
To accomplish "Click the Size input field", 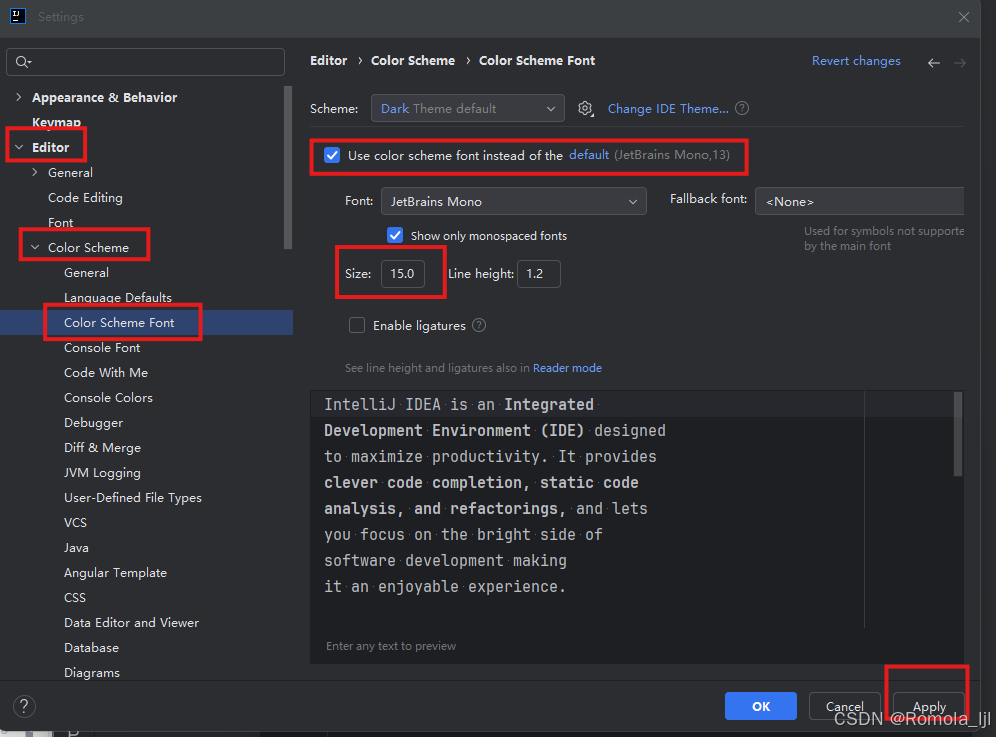I will [403, 274].
